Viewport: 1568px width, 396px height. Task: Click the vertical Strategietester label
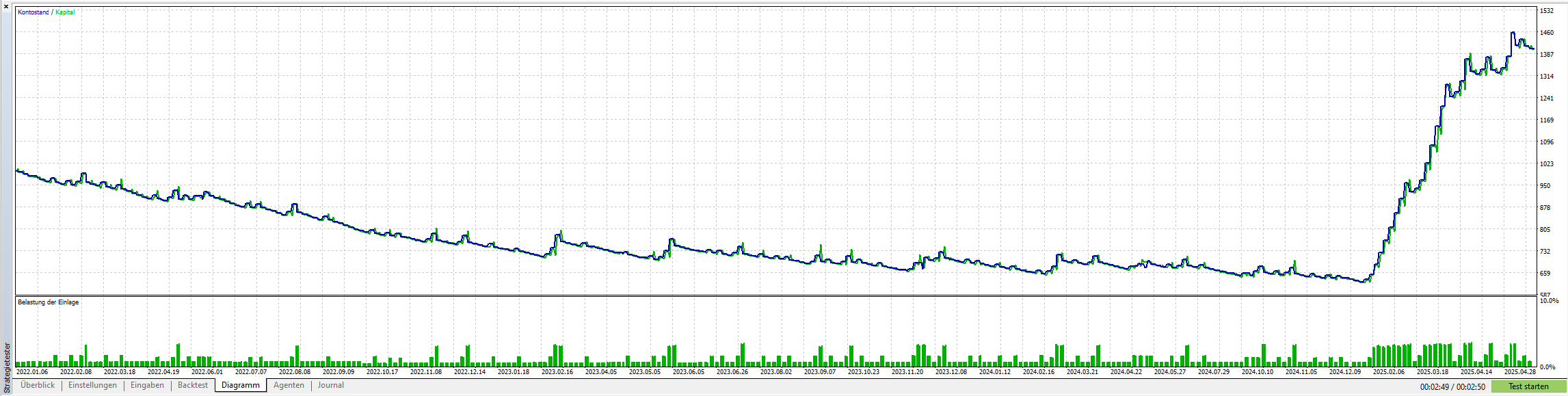click(8, 368)
